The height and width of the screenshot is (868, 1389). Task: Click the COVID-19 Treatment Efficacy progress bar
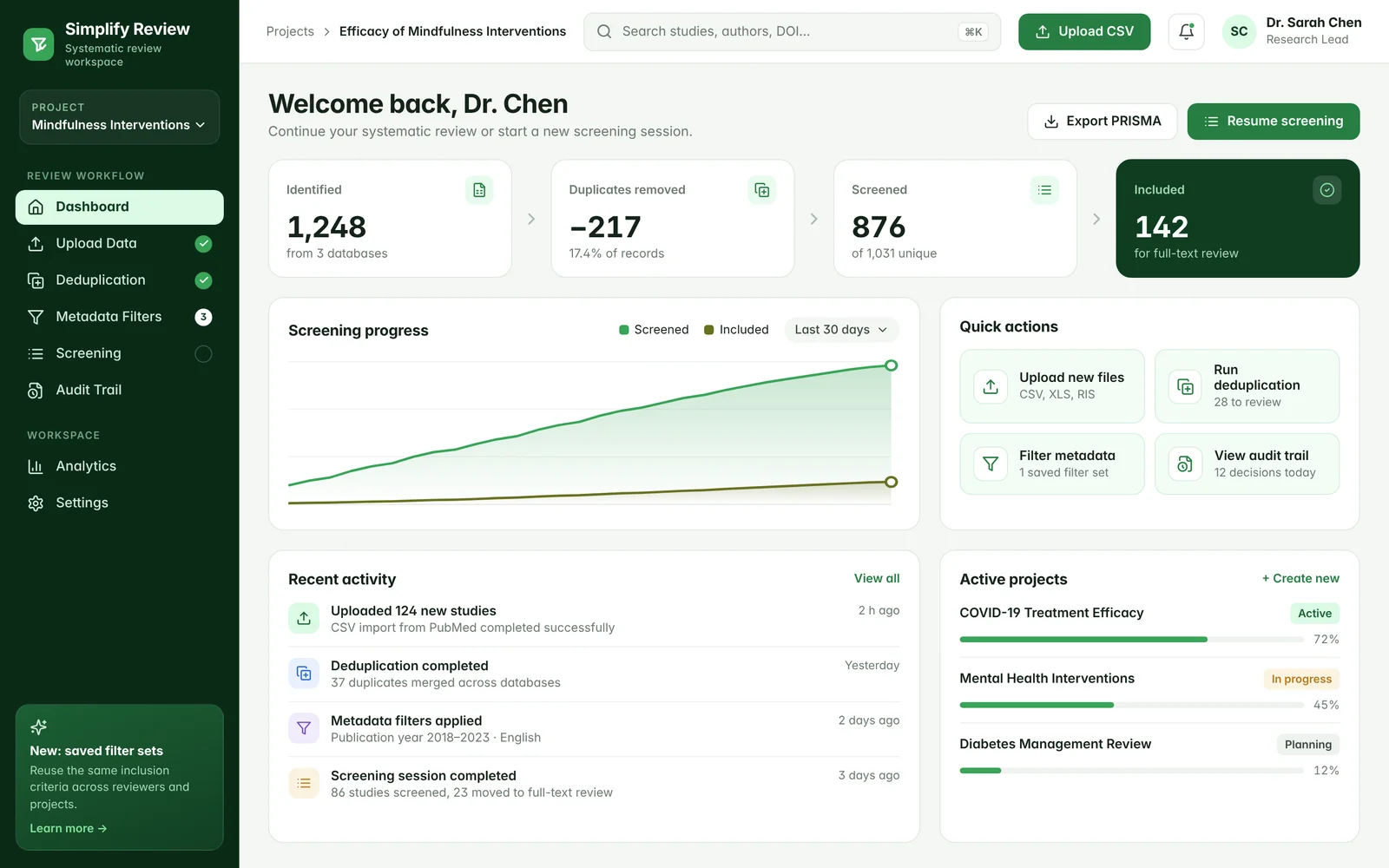tap(1131, 640)
